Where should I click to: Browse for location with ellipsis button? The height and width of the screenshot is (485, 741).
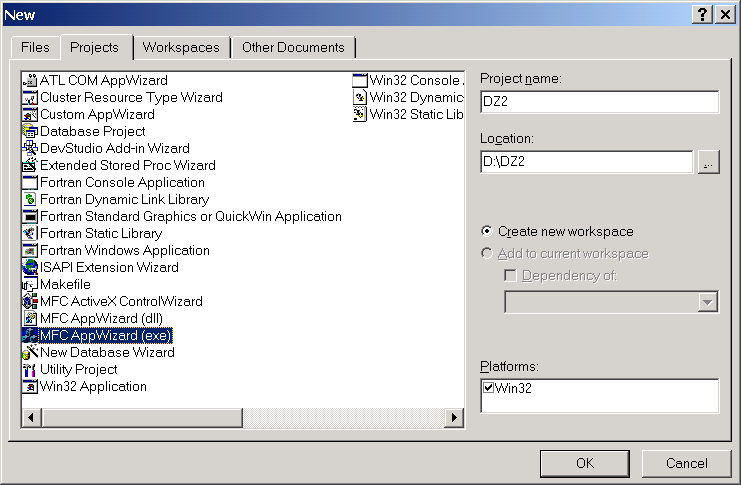(x=708, y=162)
